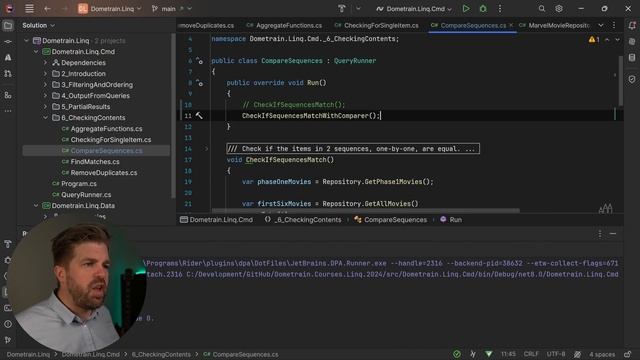
Task: Click the UTF-8 encoding setting
Action: (556, 354)
